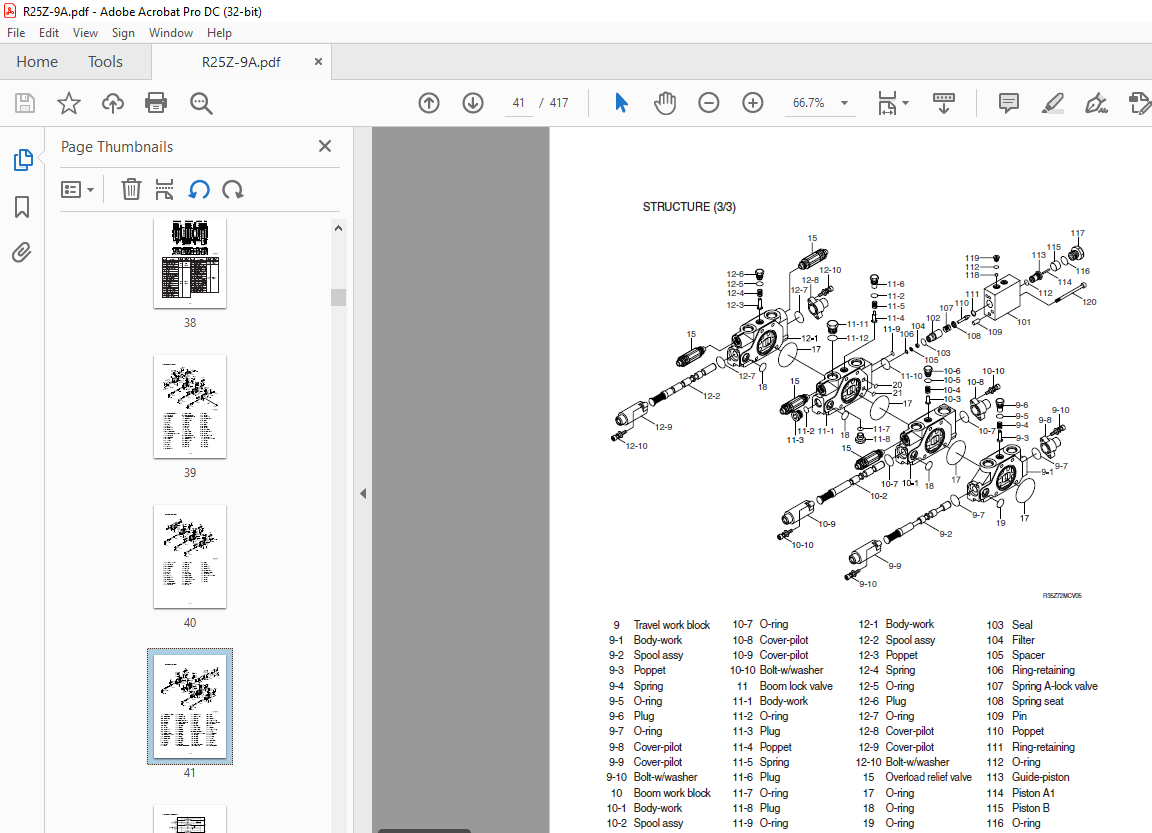Click 'Boom lock valve' in parts list

tap(796, 686)
